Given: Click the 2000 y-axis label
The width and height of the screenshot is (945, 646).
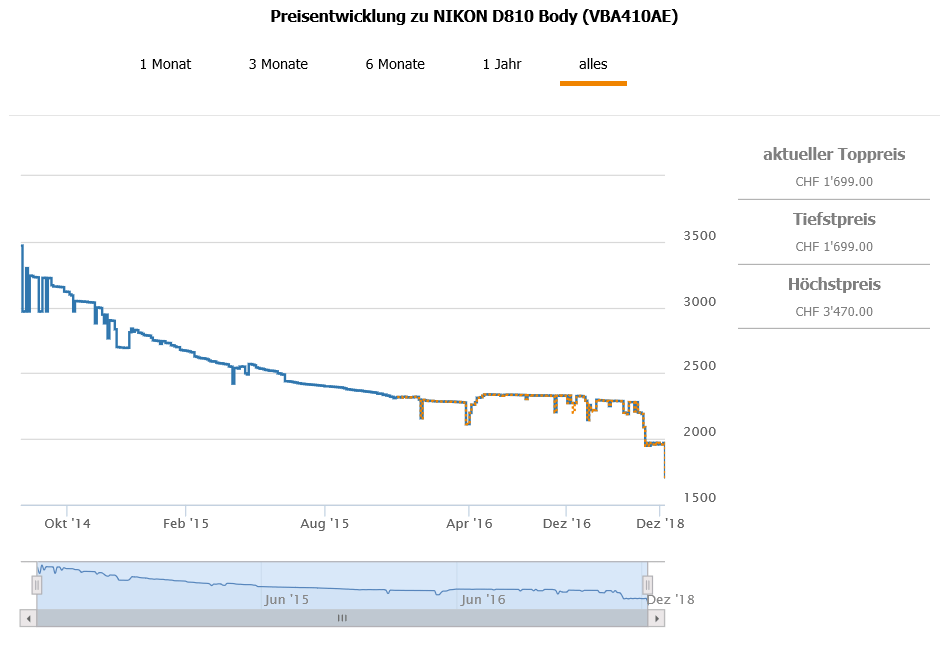Looking at the screenshot, I should pos(700,431).
